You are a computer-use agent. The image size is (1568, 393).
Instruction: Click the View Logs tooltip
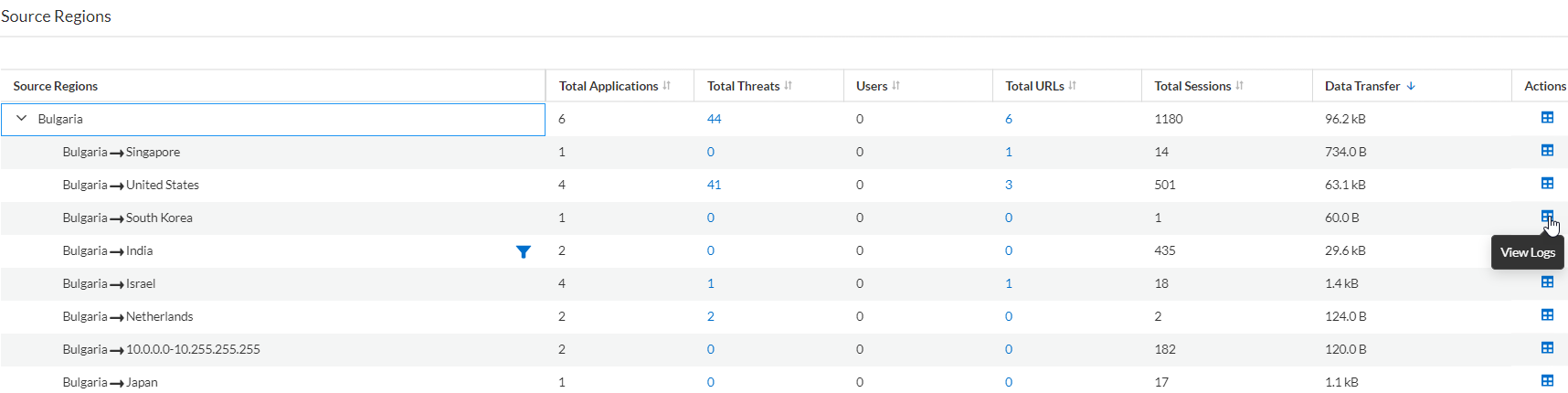(1528, 252)
